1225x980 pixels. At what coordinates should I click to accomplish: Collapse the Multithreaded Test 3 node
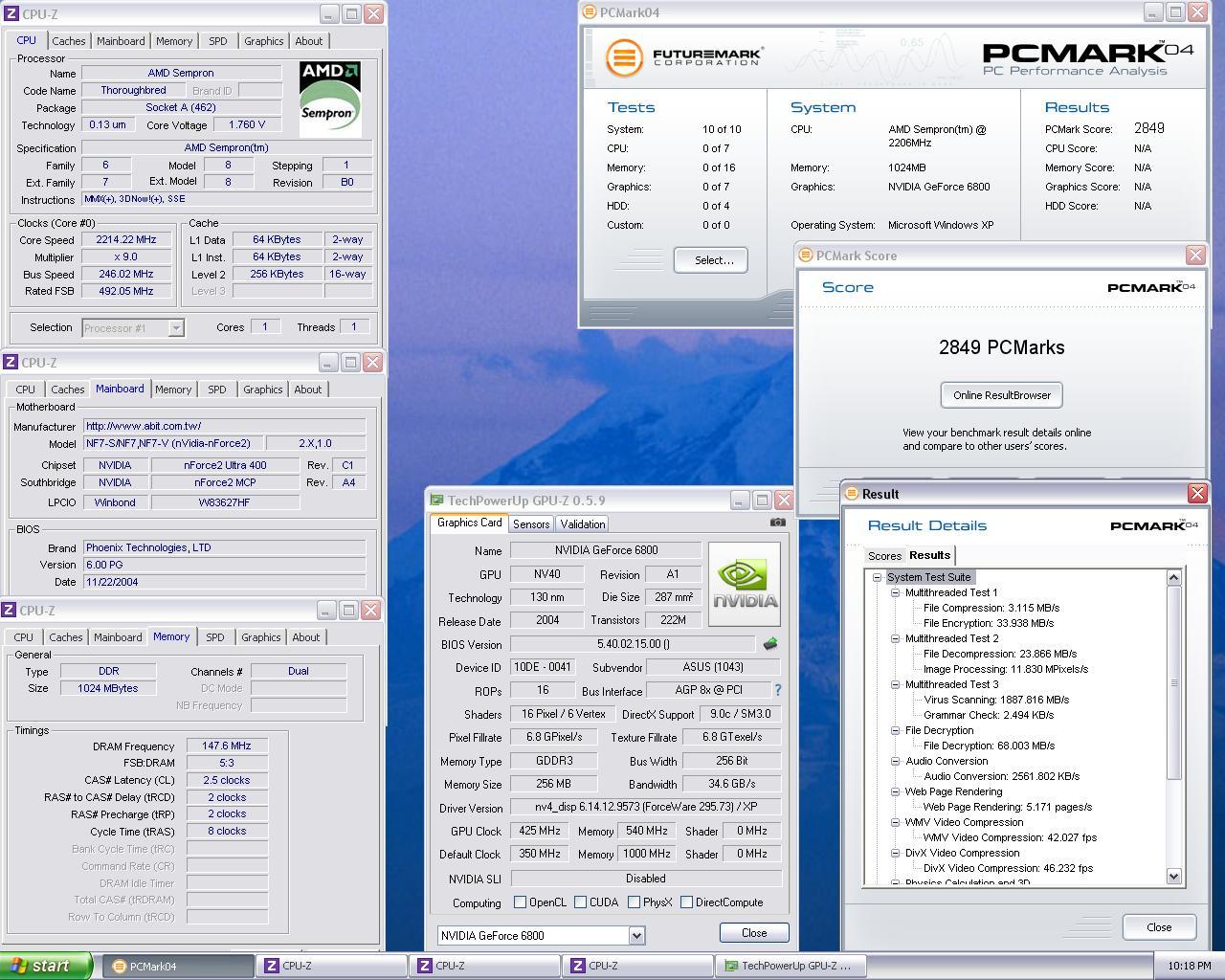[896, 684]
